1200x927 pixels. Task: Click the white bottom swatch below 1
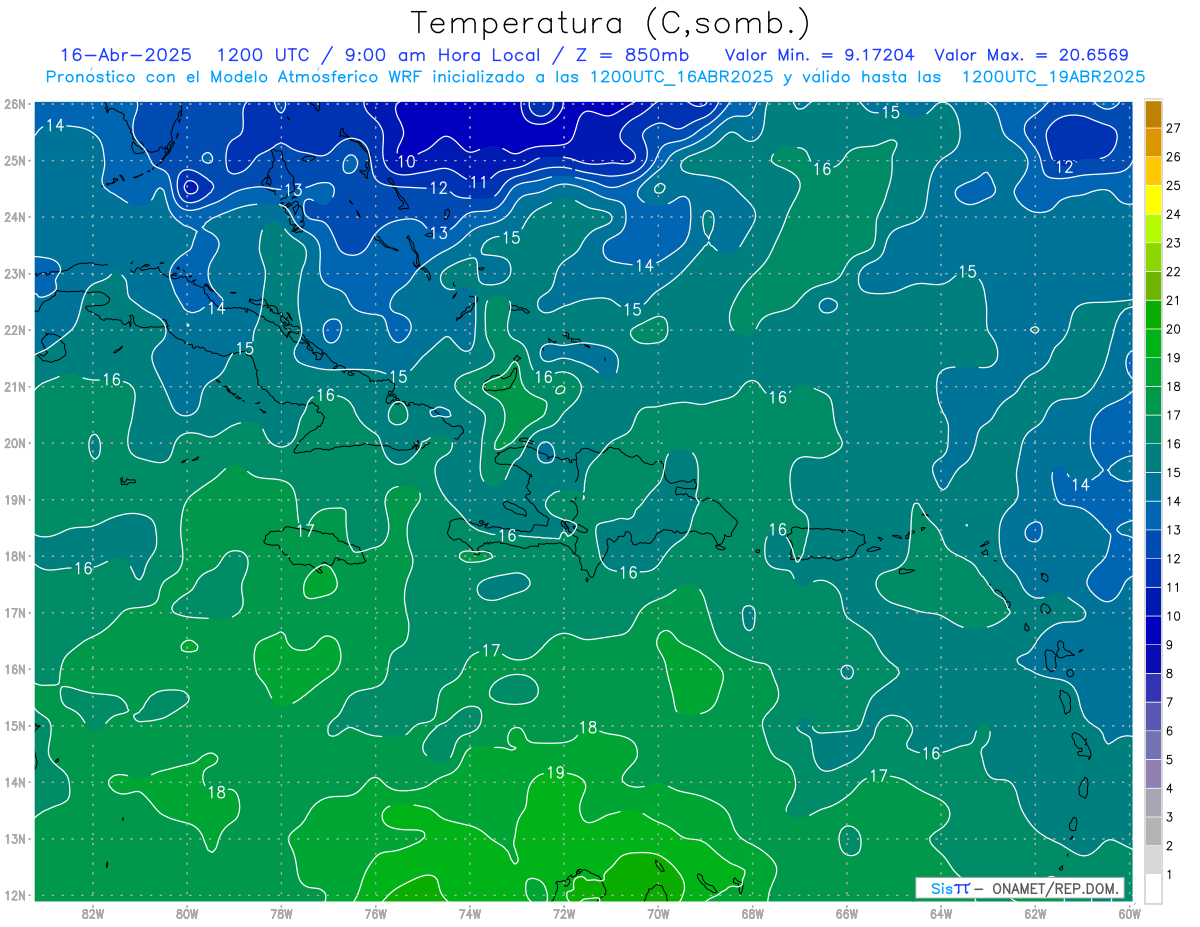click(1153, 888)
